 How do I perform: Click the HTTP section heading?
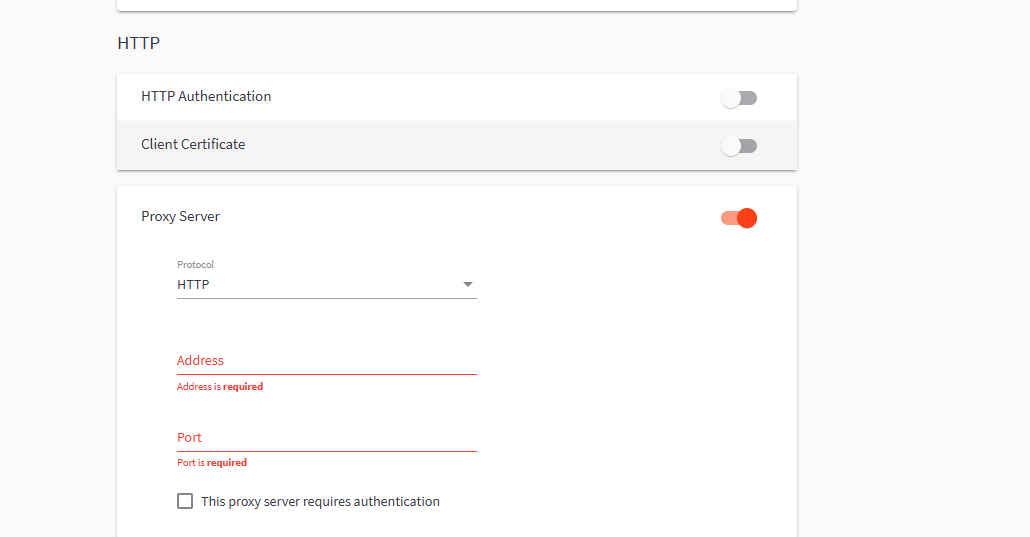tap(138, 44)
